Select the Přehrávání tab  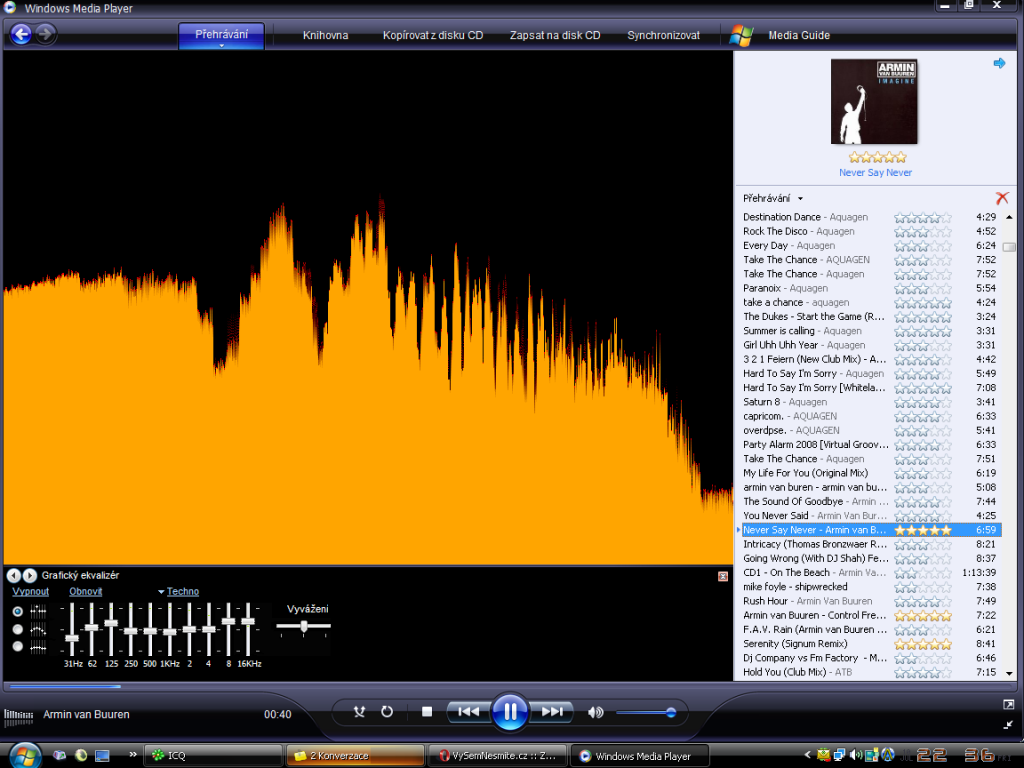(221, 35)
